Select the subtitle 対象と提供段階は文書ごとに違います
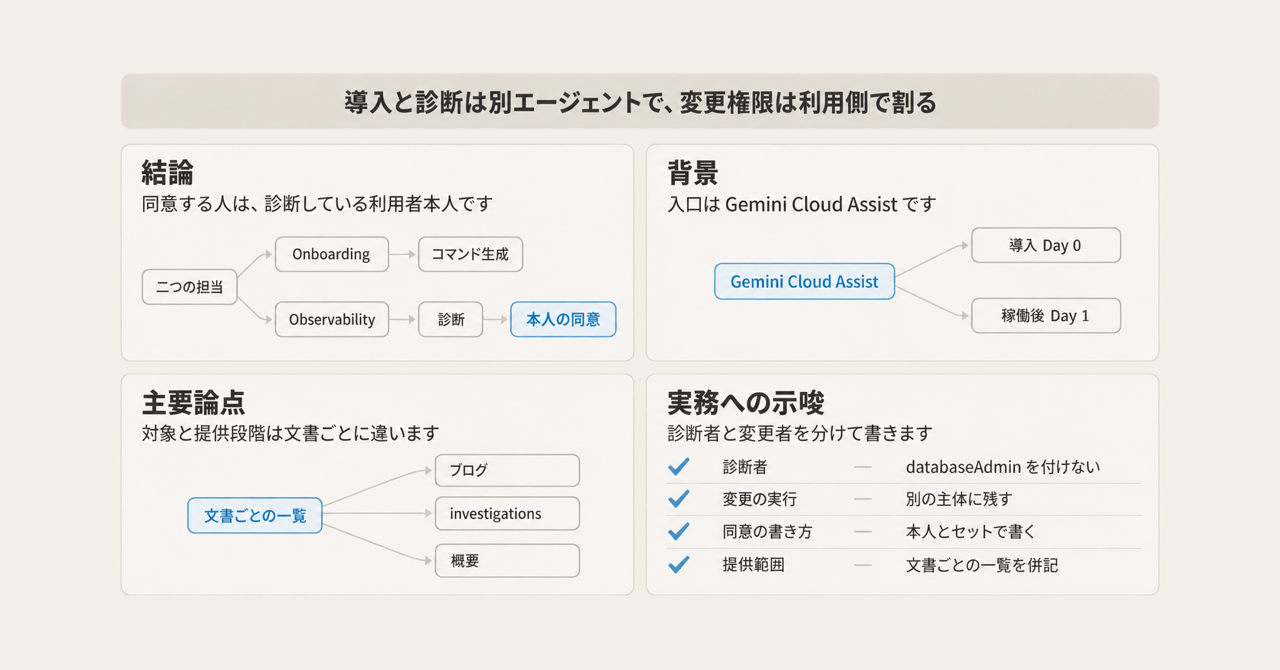This screenshot has height=670, width=1280. click(x=291, y=433)
